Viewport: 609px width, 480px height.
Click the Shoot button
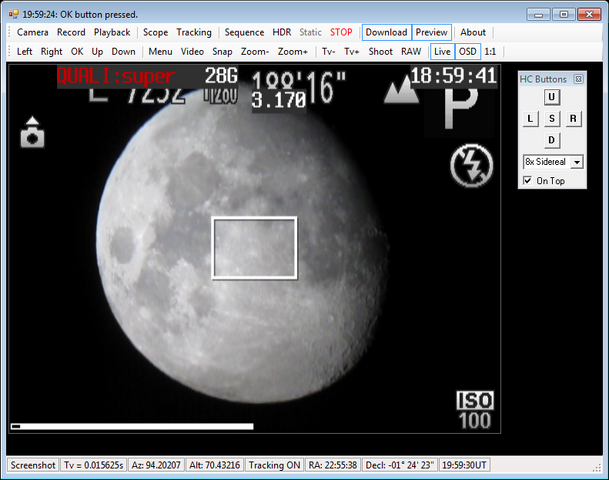[381, 52]
